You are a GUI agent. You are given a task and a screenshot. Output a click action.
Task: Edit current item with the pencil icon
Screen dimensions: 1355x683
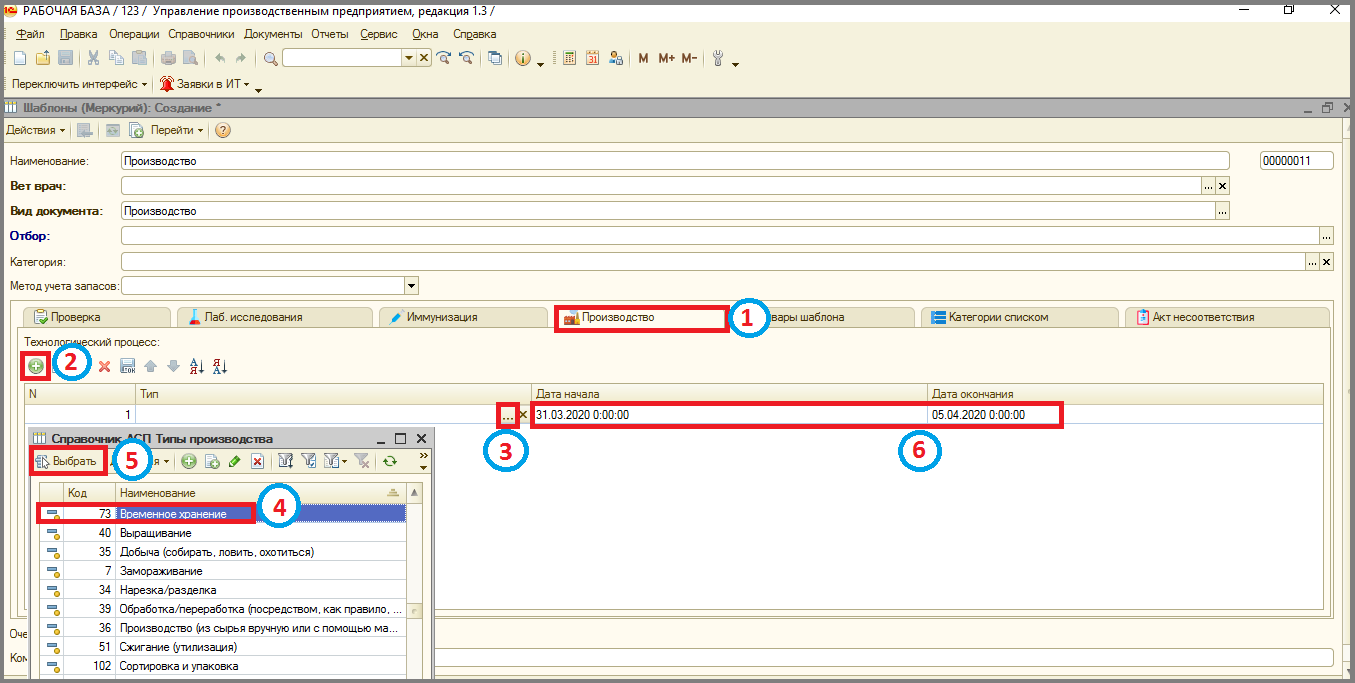pos(234,461)
